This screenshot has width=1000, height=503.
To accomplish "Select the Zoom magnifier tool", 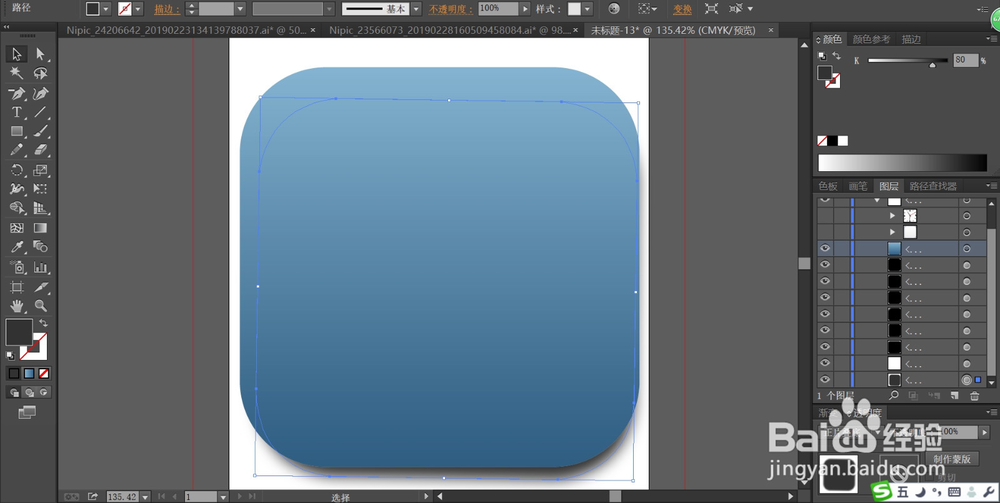I will [x=41, y=306].
